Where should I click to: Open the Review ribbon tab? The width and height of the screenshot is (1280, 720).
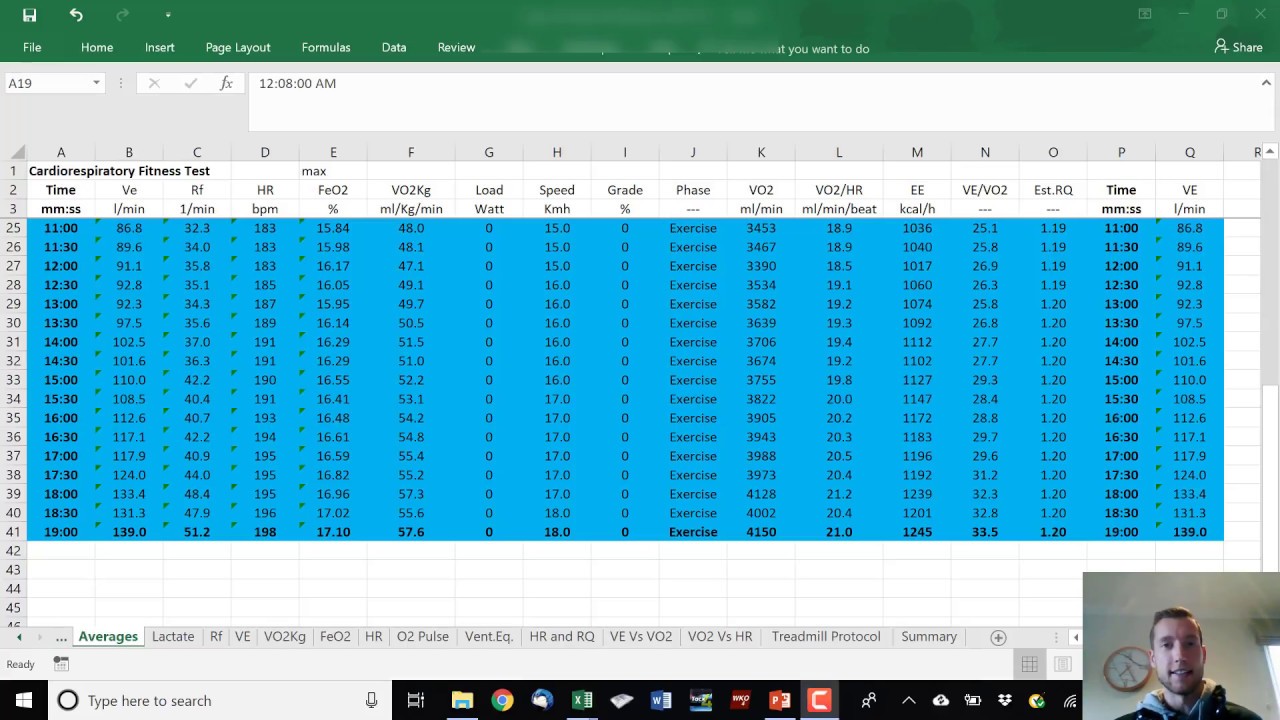click(x=456, y=47)
